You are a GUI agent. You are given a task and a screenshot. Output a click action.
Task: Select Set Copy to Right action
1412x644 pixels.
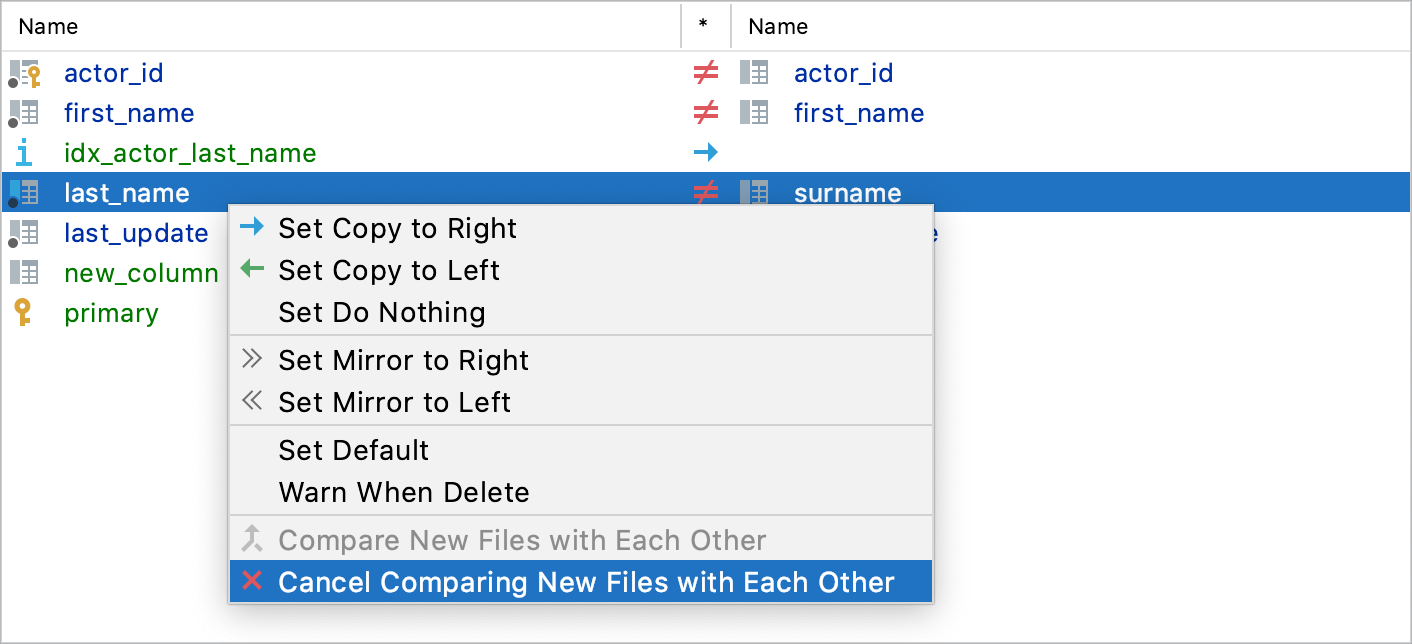(398, 228)
